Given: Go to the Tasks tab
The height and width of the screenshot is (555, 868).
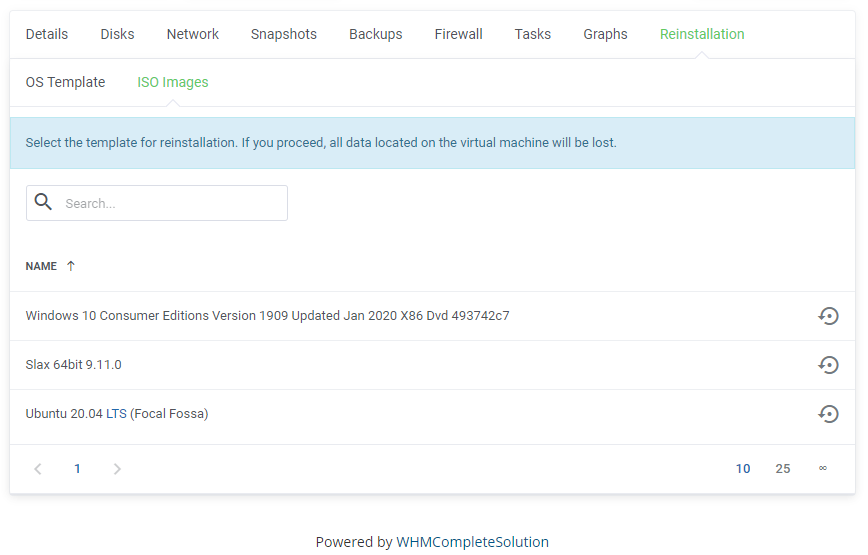Looking at the screenshot, I should point(533,34).
